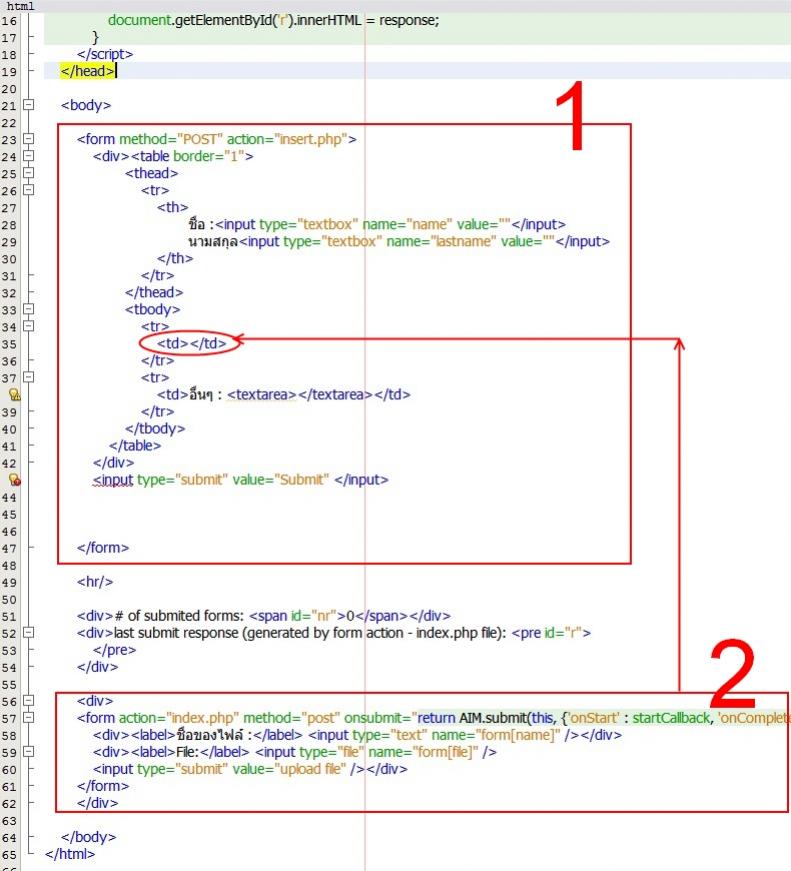Place cursor on the highlighted </head> tag
The height and width of the screenshot is (871, 791).
pos(87,71)
